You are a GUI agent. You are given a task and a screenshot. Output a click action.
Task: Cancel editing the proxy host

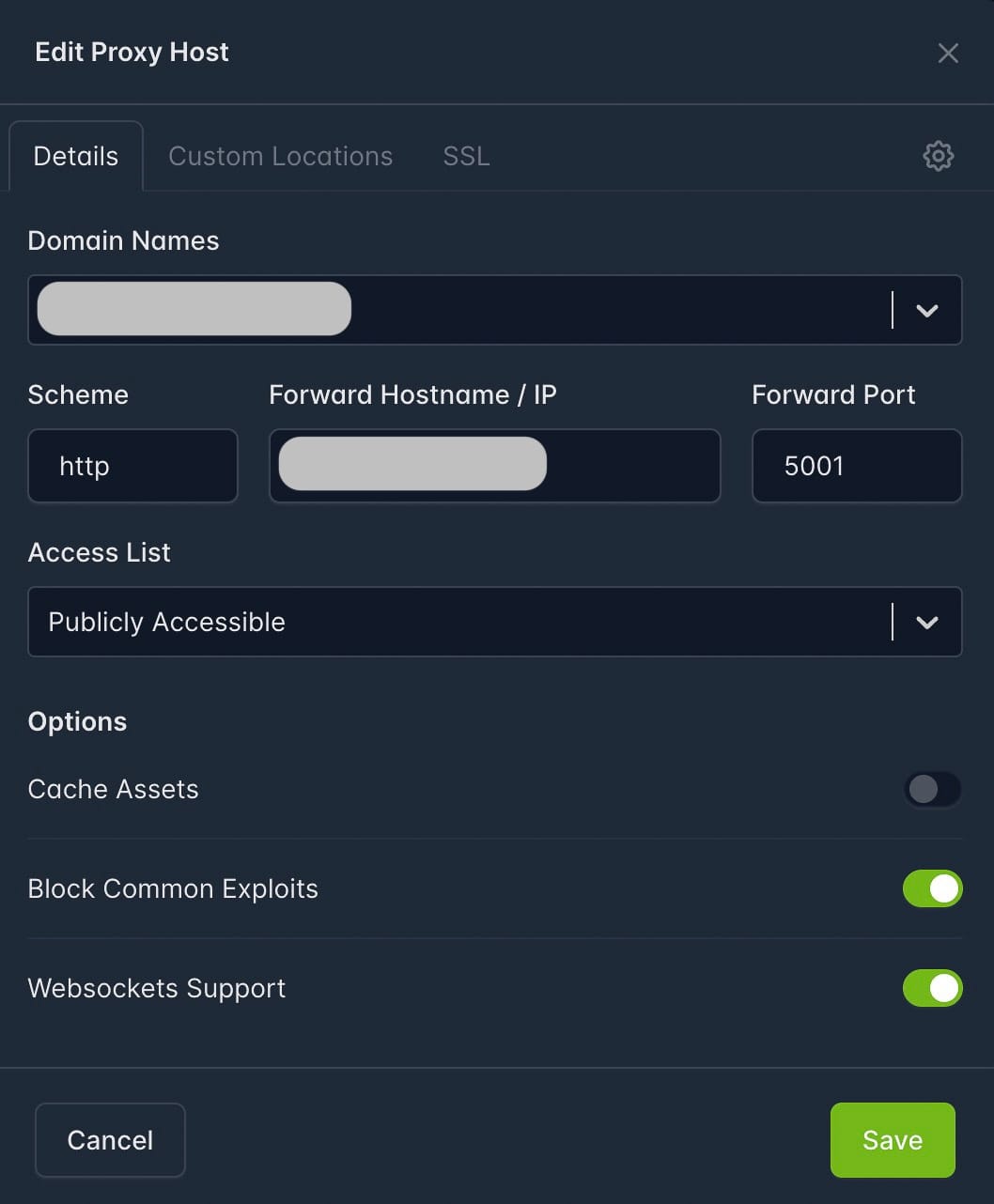tap(110, 1140)
